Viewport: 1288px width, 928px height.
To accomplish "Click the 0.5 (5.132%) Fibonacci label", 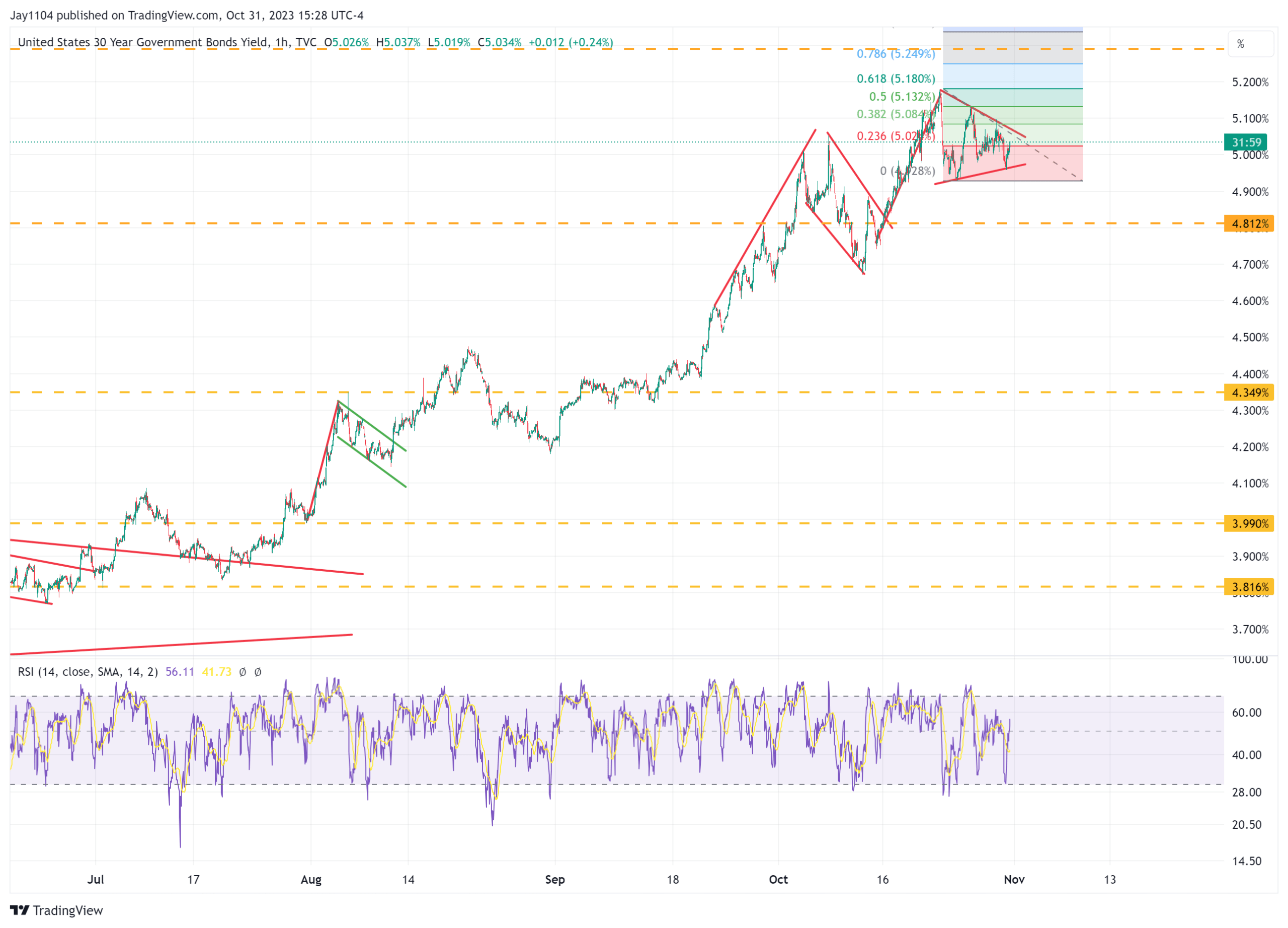I will click(902, 97).
